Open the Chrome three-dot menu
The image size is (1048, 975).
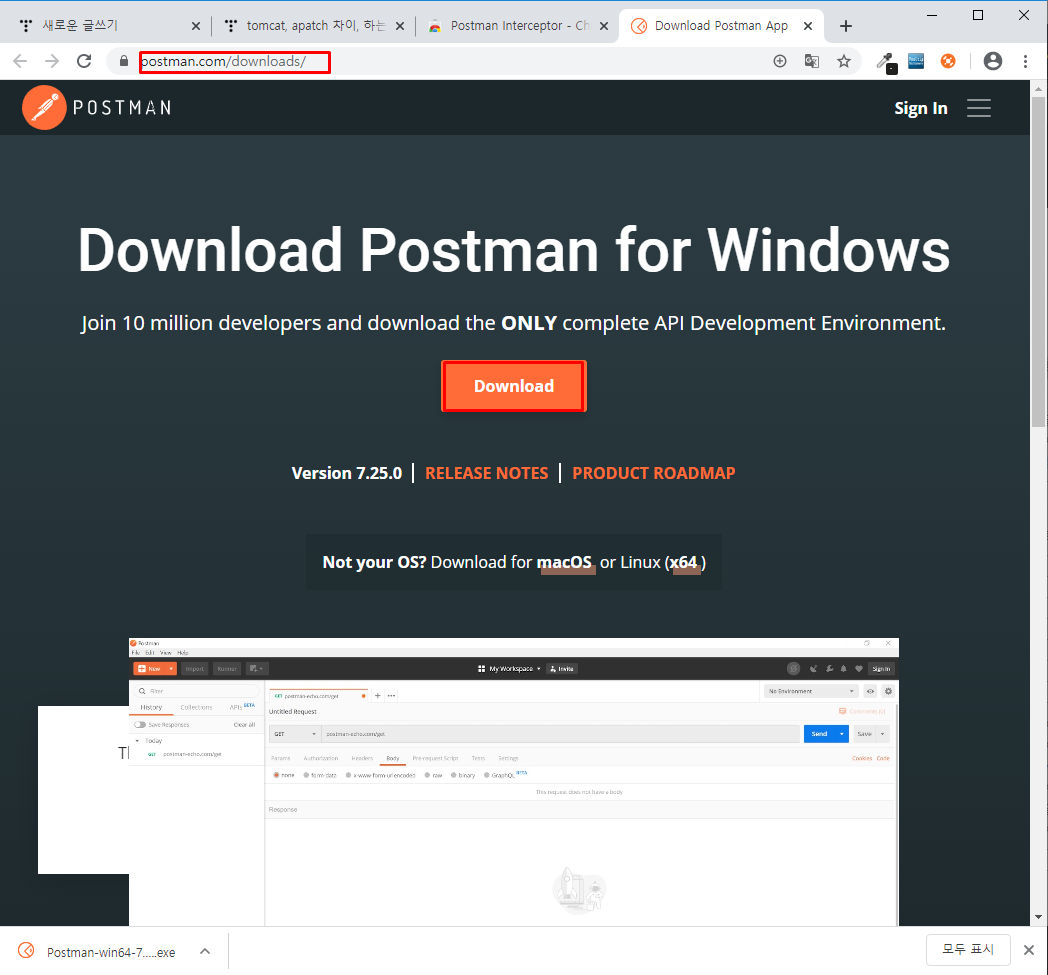(1025, 61)
